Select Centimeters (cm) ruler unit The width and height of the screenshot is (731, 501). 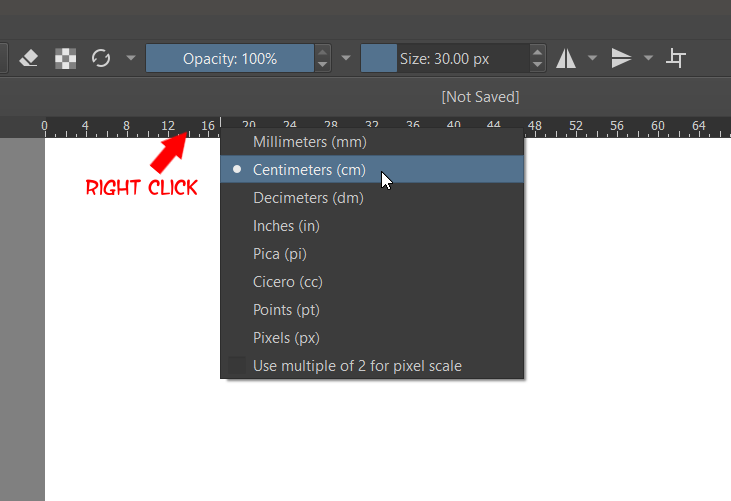[309, 170]
